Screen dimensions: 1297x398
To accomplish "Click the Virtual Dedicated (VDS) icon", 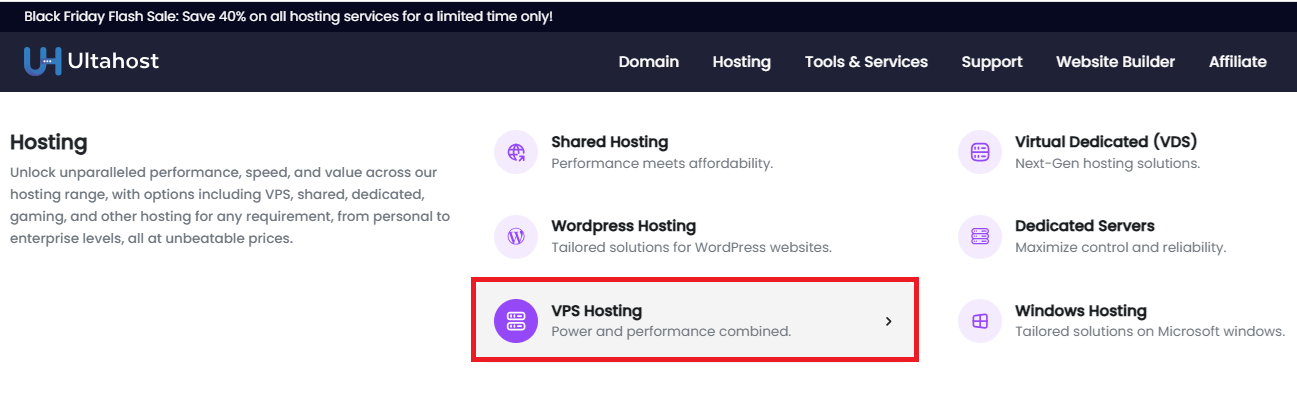I will tap(980, 152).
